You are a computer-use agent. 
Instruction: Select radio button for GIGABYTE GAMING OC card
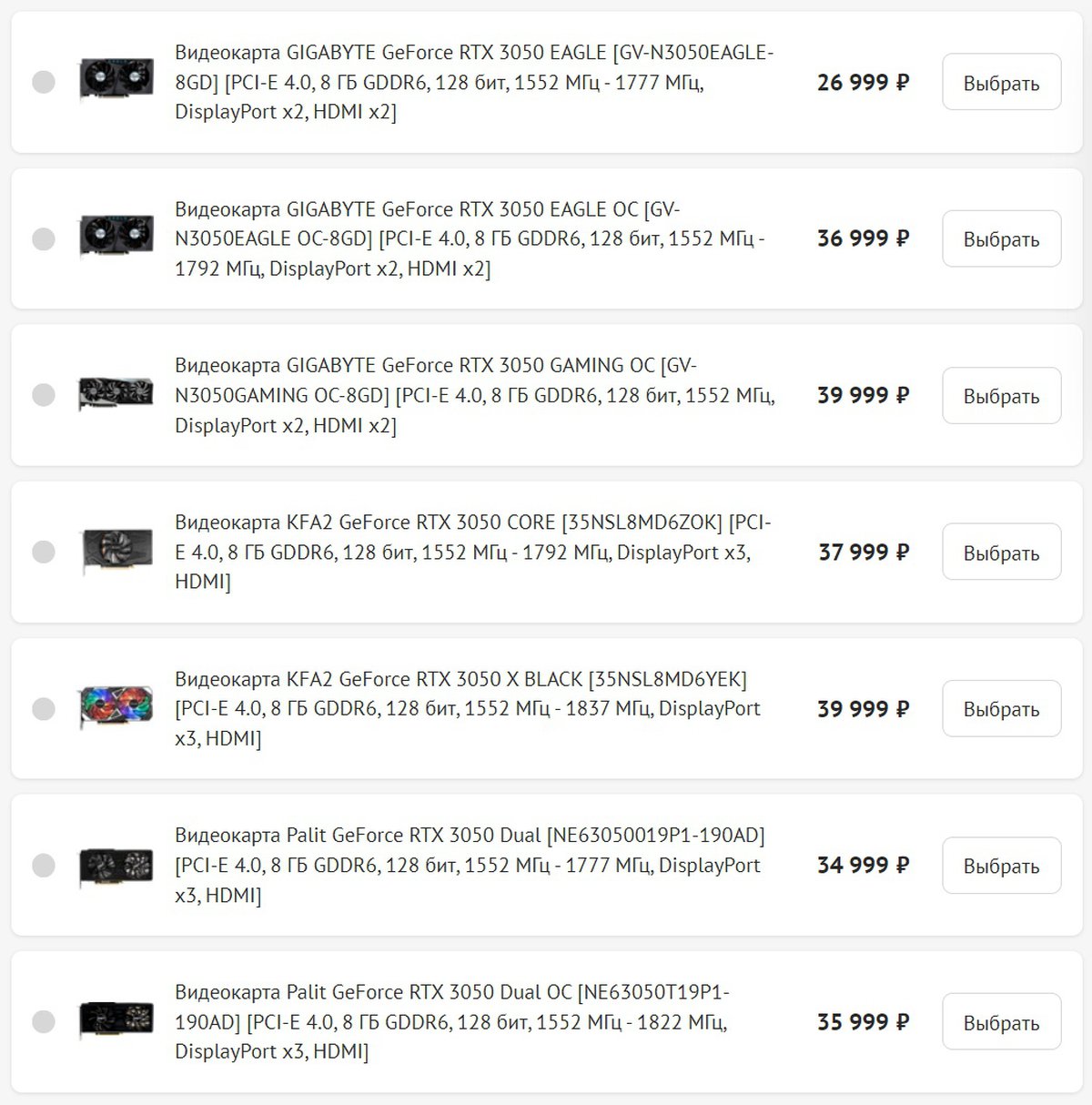click(x=44, y=395)
